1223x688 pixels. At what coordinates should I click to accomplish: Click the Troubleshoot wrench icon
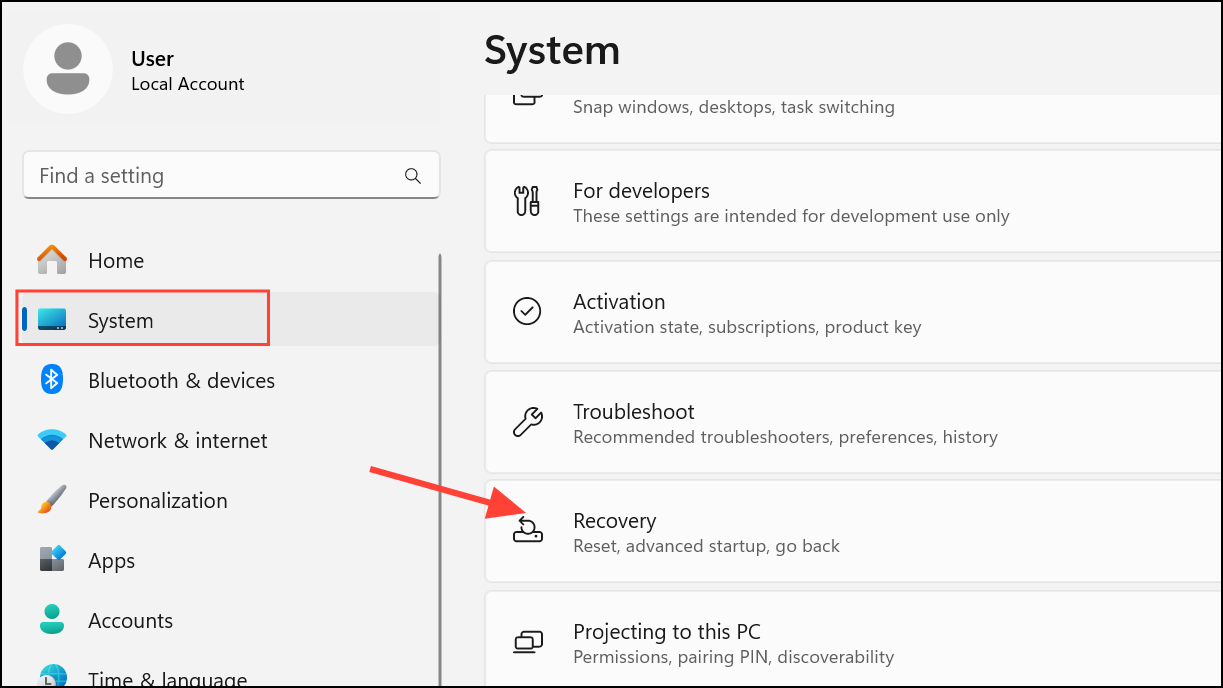[x=528, y=421]
